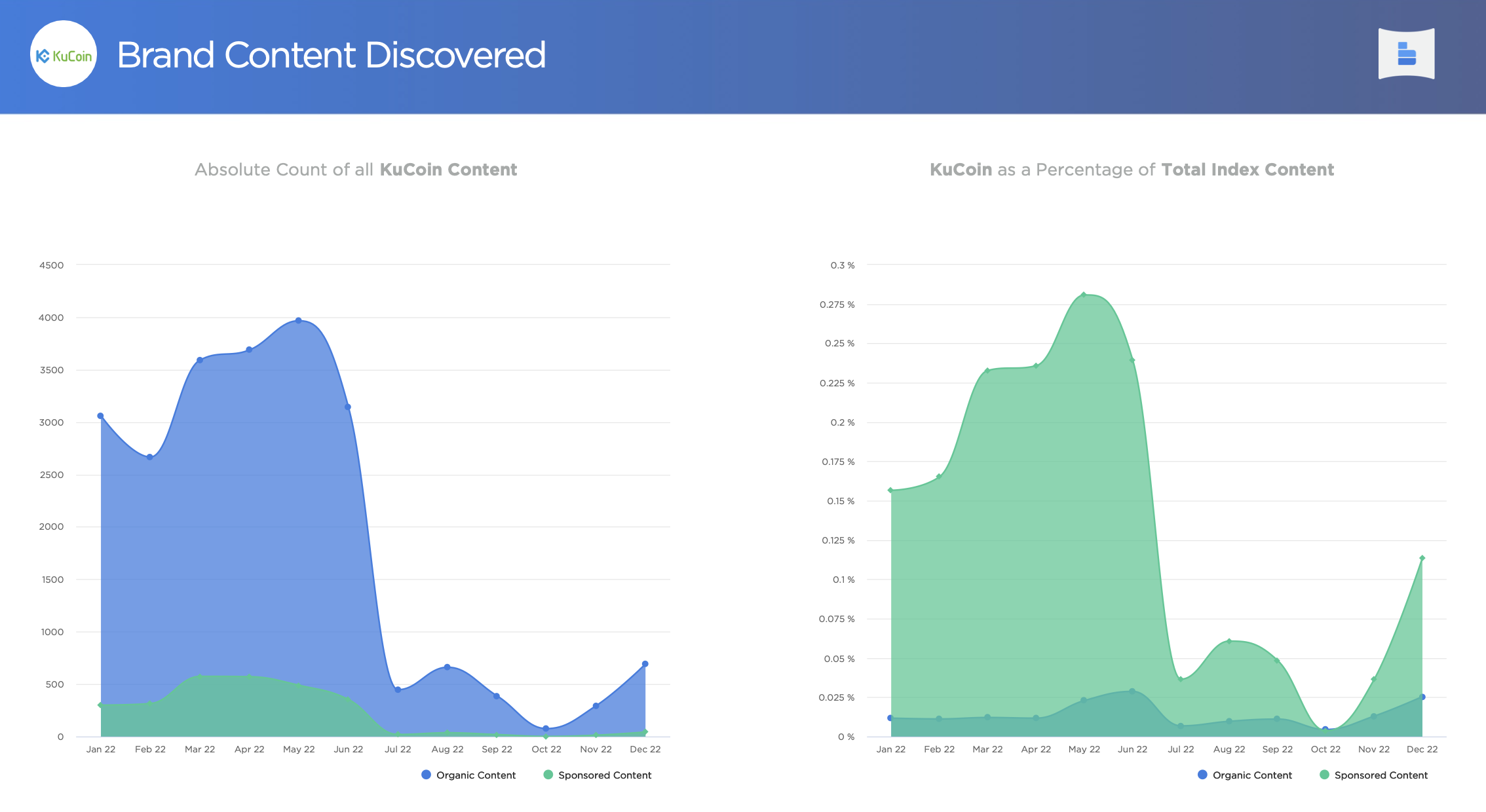The height and width of the screenshot is (812, 1486).
Task: Select the Mar 22 sponsored point in left chart
Action: [200, 676]
